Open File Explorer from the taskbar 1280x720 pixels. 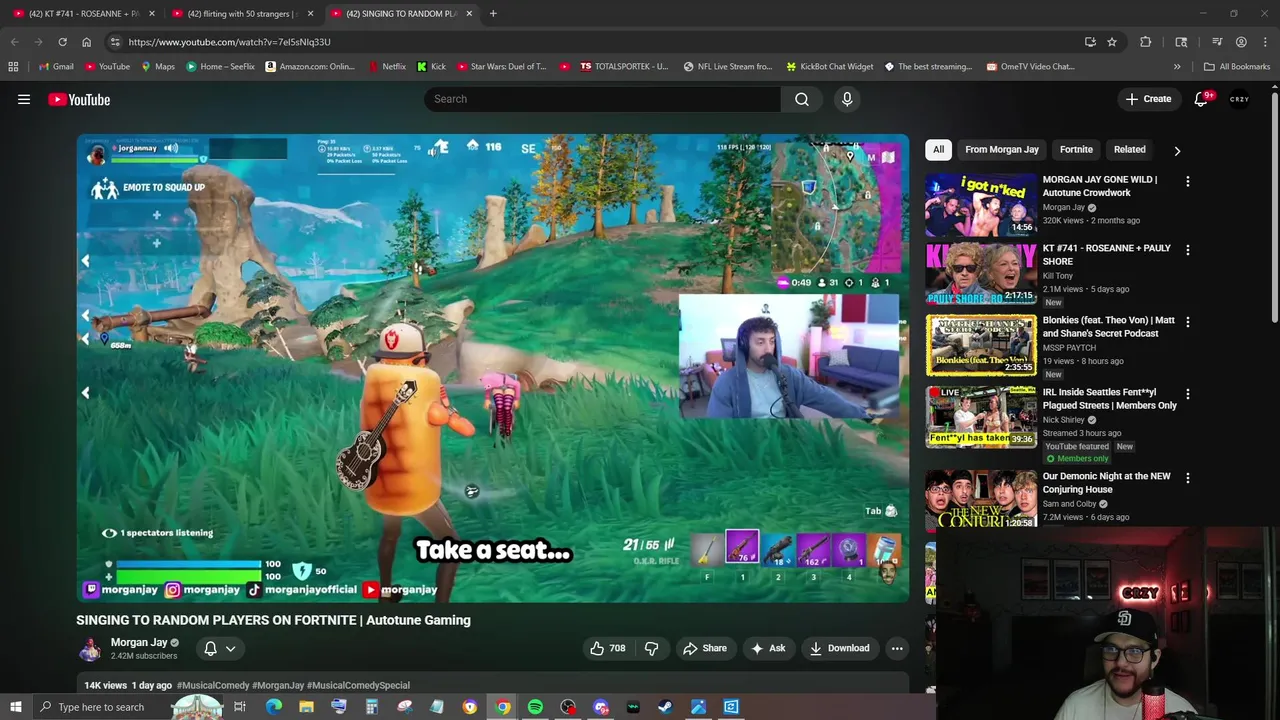[x=306, y=707]
